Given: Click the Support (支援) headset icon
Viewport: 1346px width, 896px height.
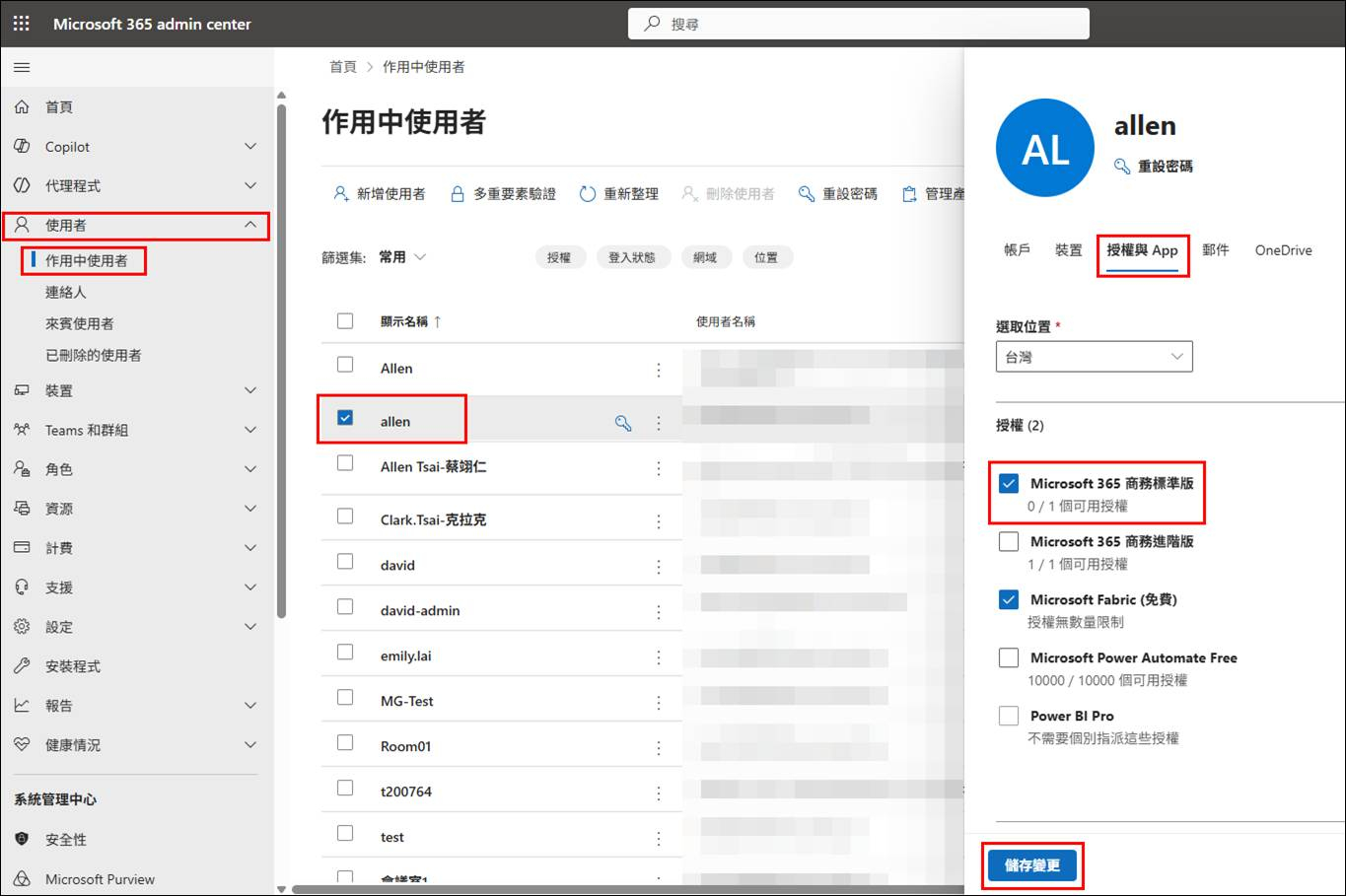Looking at the screenshot, I should point(22,586).
